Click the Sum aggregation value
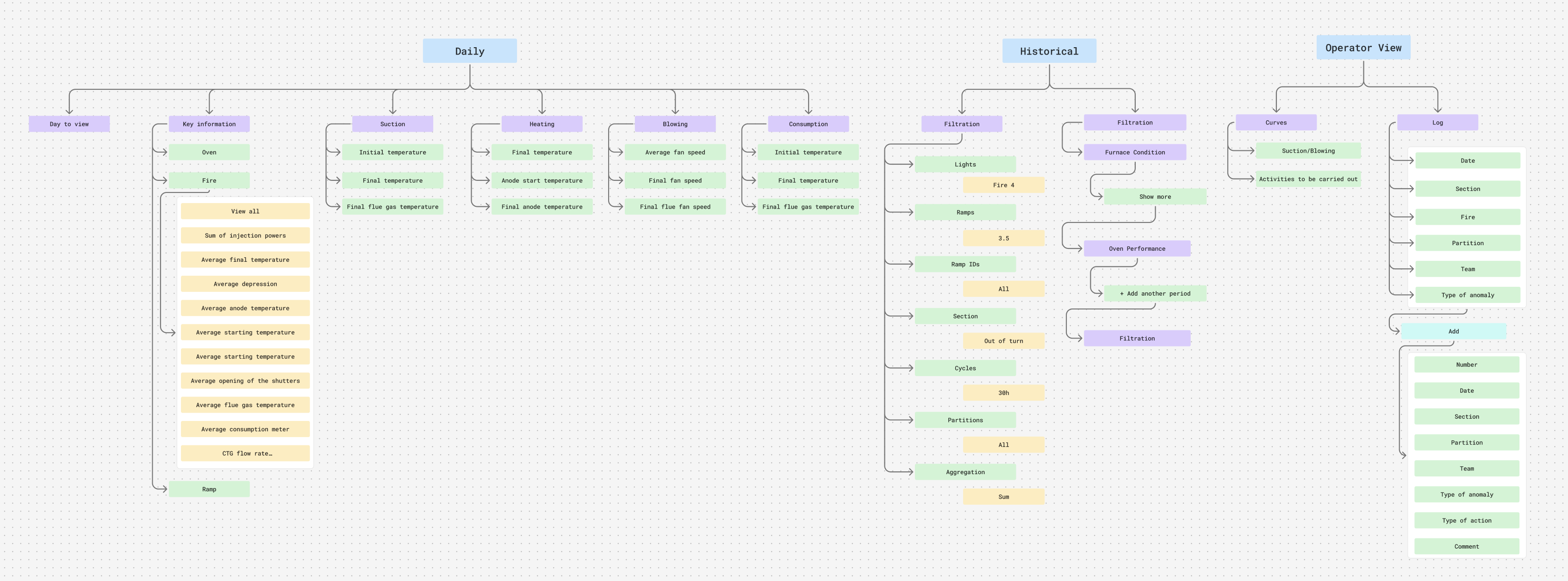 (x=1003, y=497)
